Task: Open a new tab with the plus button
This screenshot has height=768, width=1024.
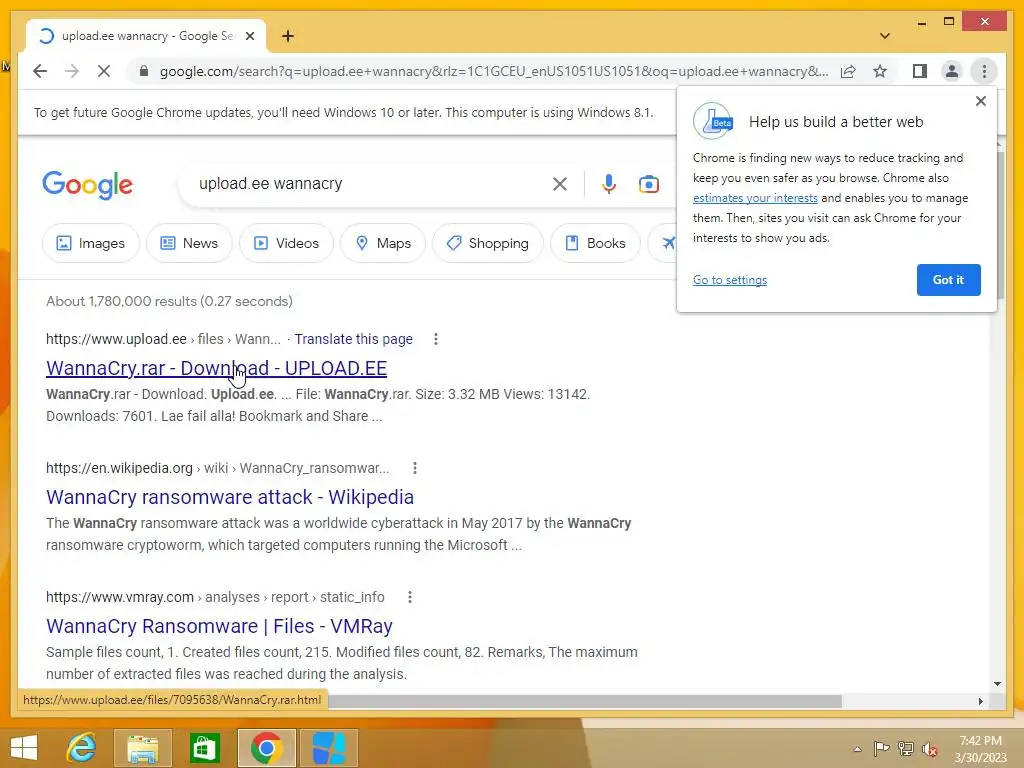Action: click(x=288, y=36)
